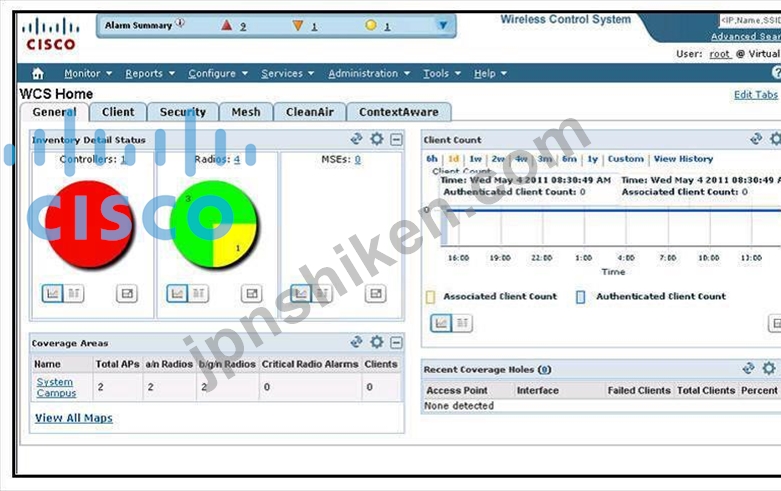Select the 1y time range
Screen dimensions: 781x491
592,159
